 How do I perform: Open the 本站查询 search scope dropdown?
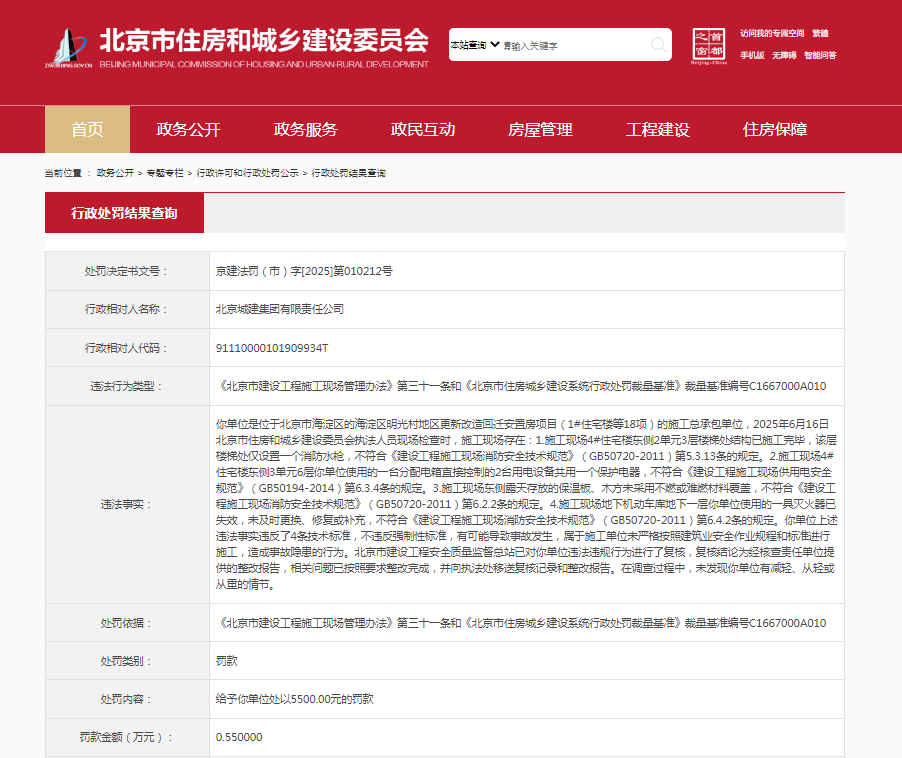click(475, 45)
